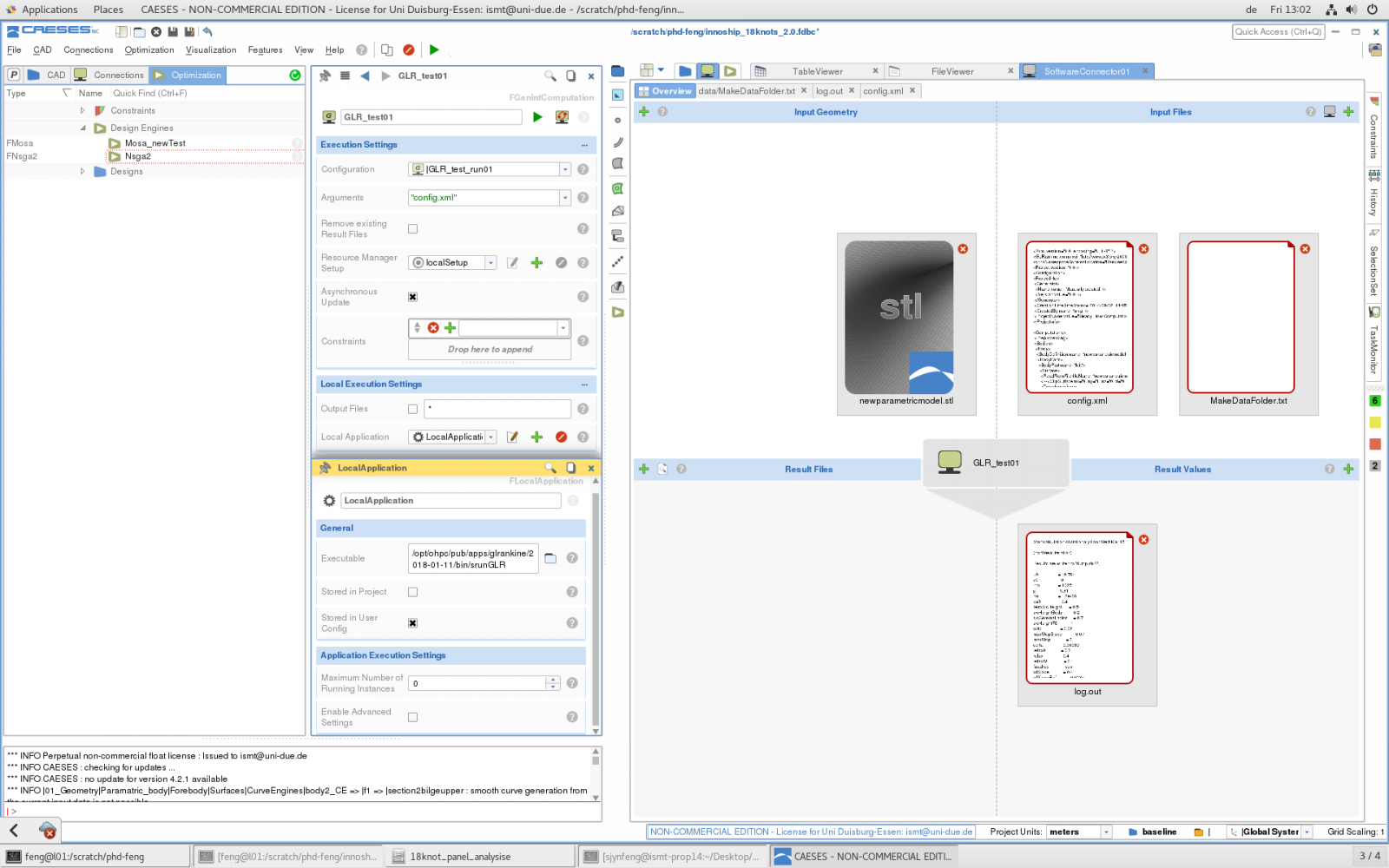1389x868 pixels.
Task: Click the green refresh icon in Optimization tree panel
Action: [295, 76]
